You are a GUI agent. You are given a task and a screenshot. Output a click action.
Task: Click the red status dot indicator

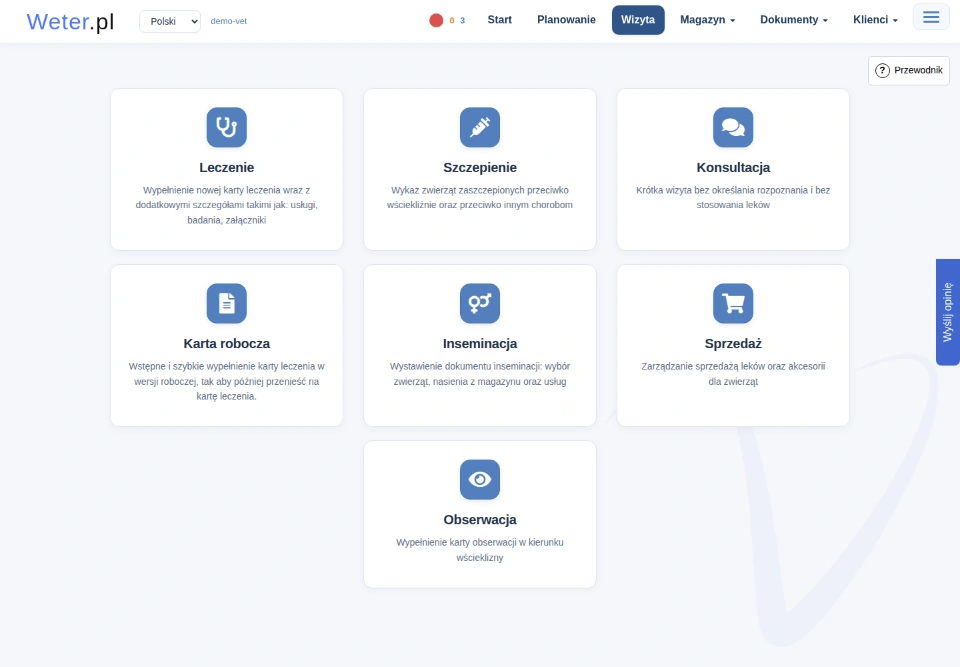[x=436, y=20]
